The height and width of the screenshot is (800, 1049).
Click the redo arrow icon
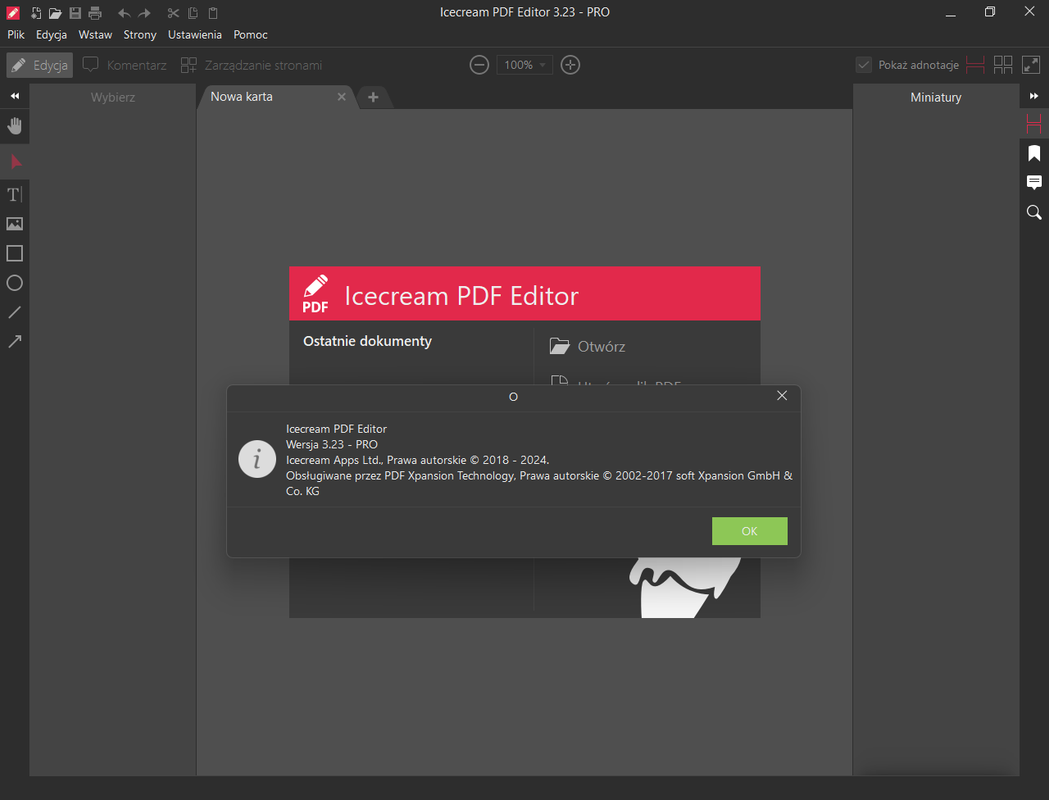[144, 13]
